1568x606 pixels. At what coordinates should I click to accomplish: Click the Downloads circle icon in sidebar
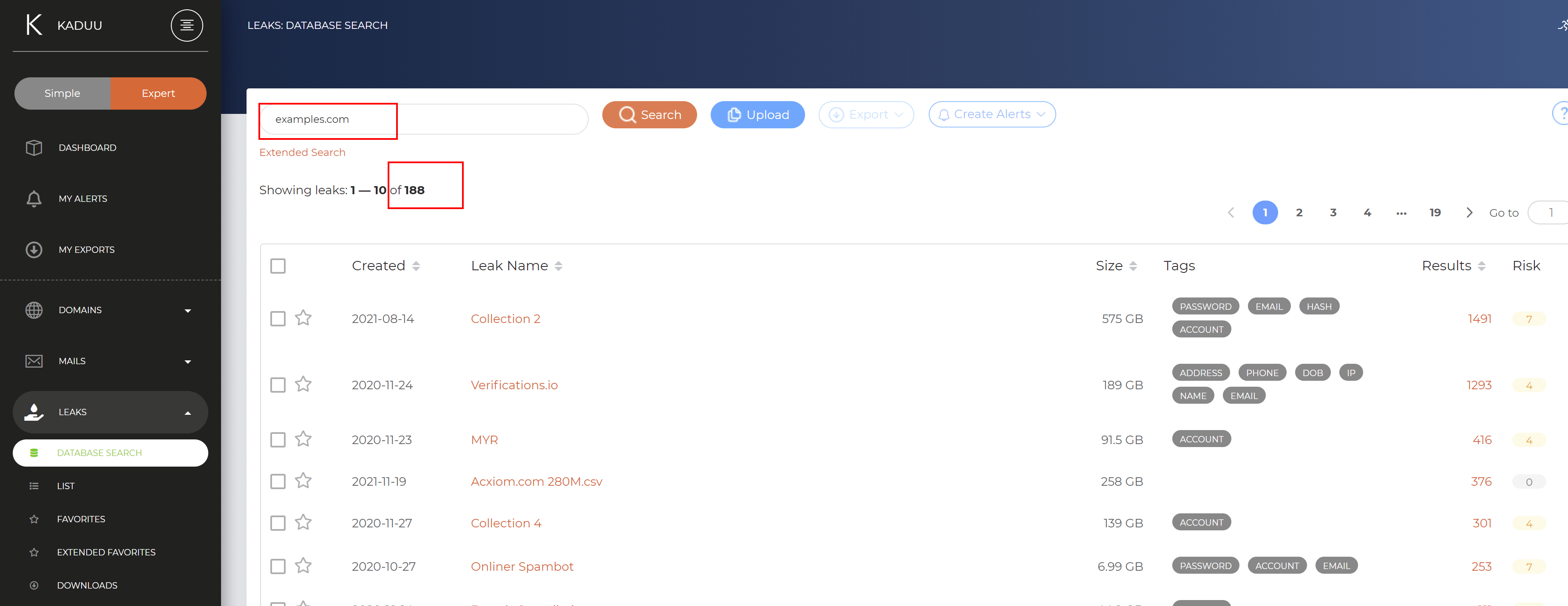pyautogui.click(x=34, y=585)
